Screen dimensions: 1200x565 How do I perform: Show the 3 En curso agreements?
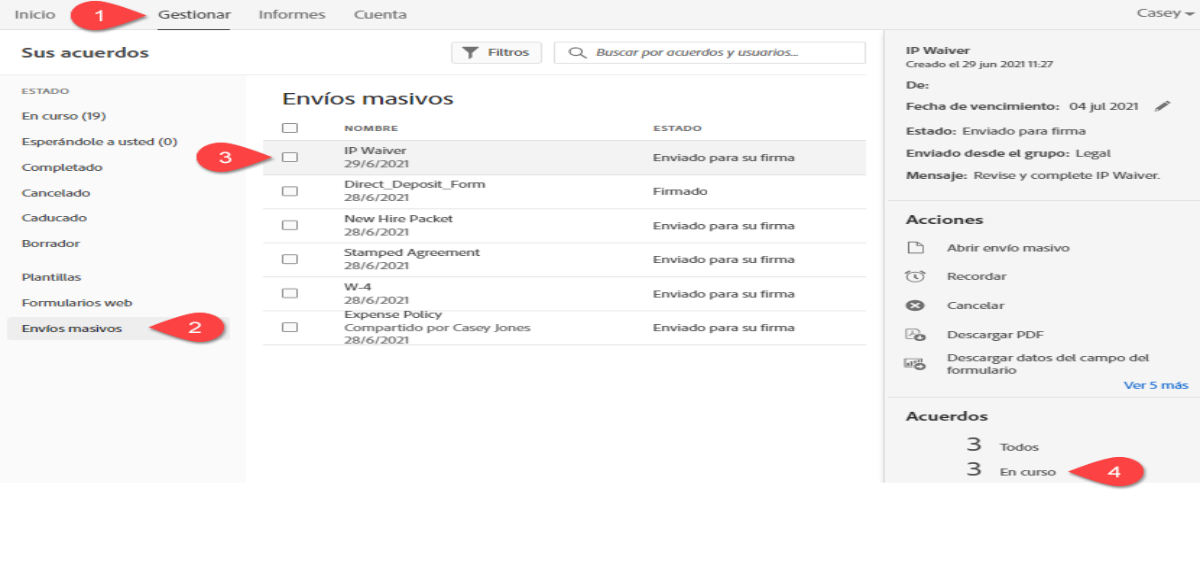(x=1027, y=472)
